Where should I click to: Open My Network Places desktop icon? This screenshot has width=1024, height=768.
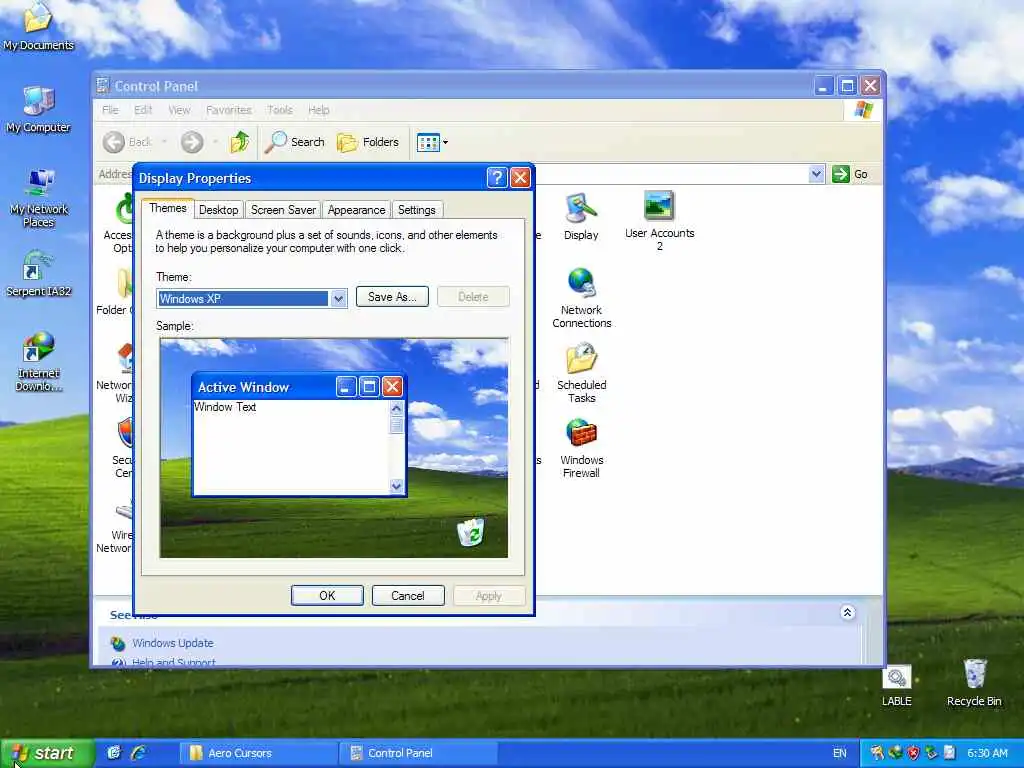point(38,197)
